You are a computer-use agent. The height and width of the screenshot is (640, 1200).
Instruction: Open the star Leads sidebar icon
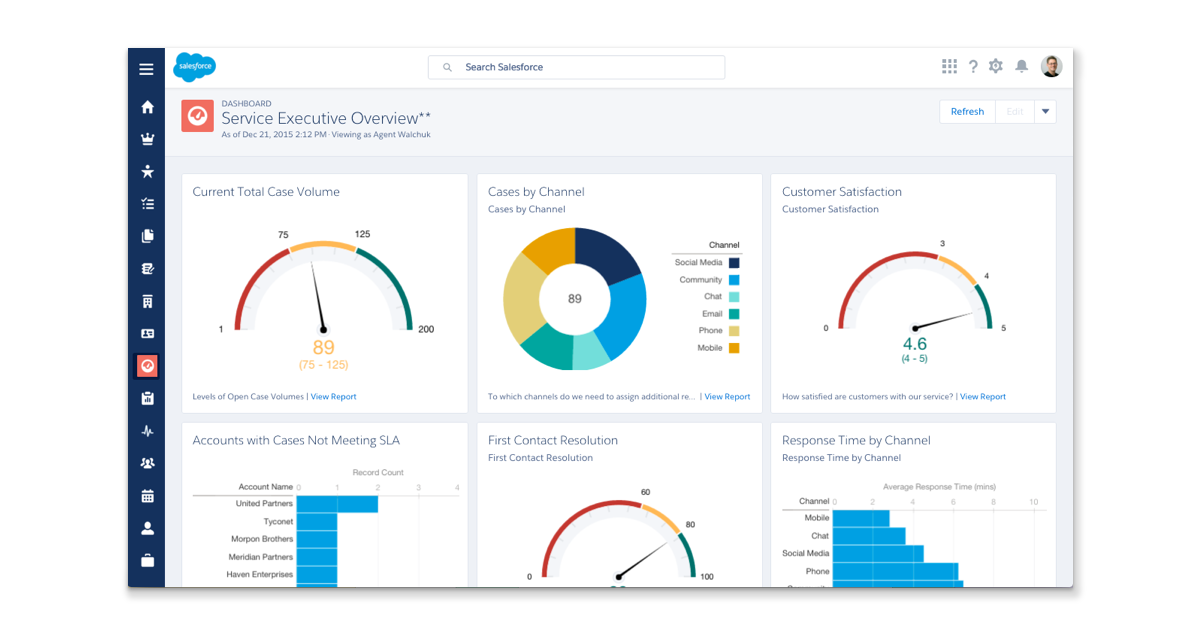point(147,172)
